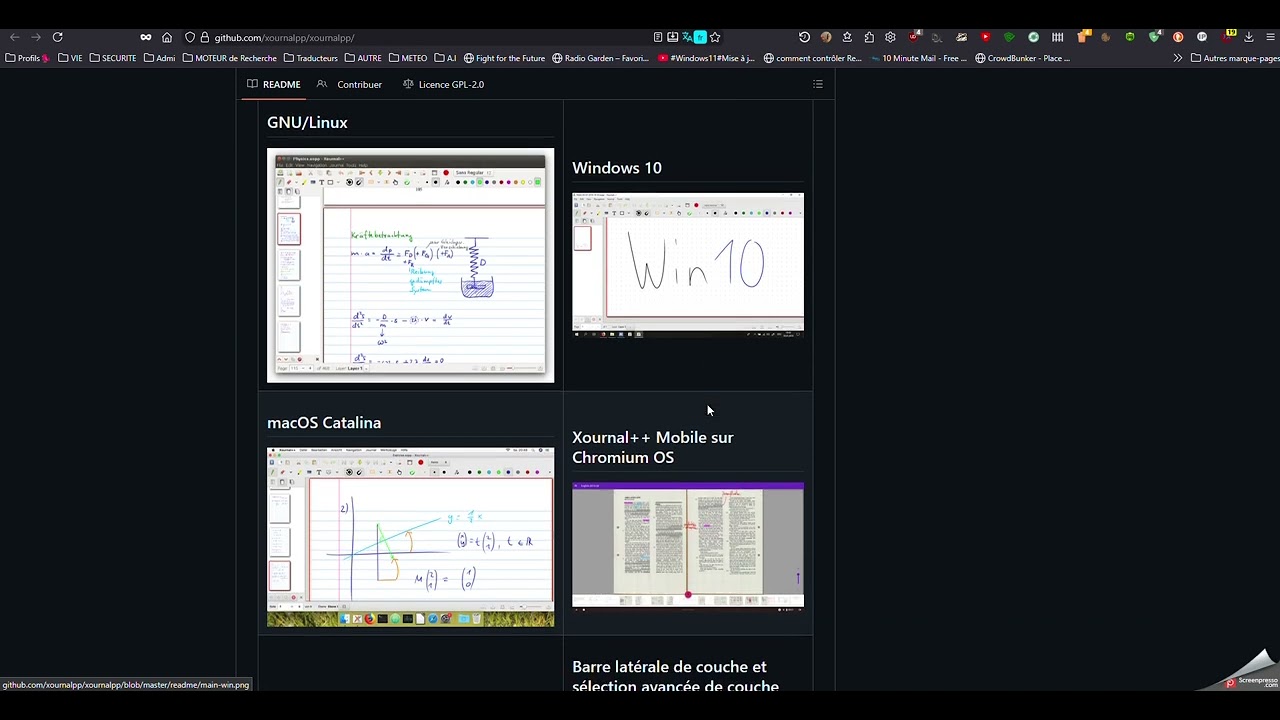Click the GNU/Linux heading
The image size is (1280, 720).
pyautogui.click(x=307, y=122)
